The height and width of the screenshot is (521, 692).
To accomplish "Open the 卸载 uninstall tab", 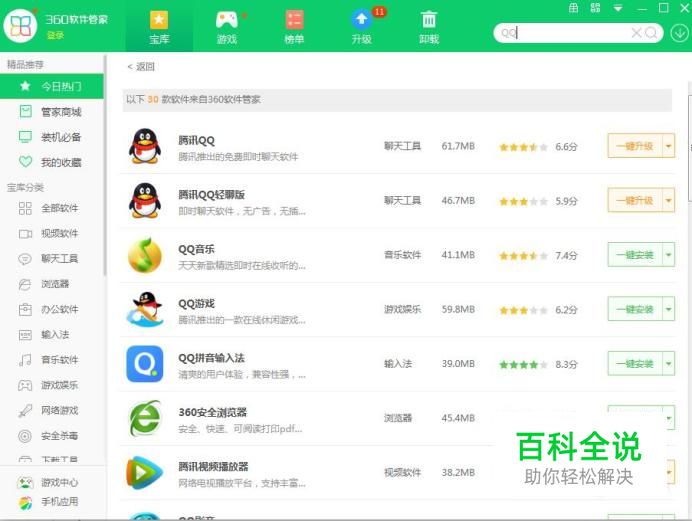I will click(429, 27).
